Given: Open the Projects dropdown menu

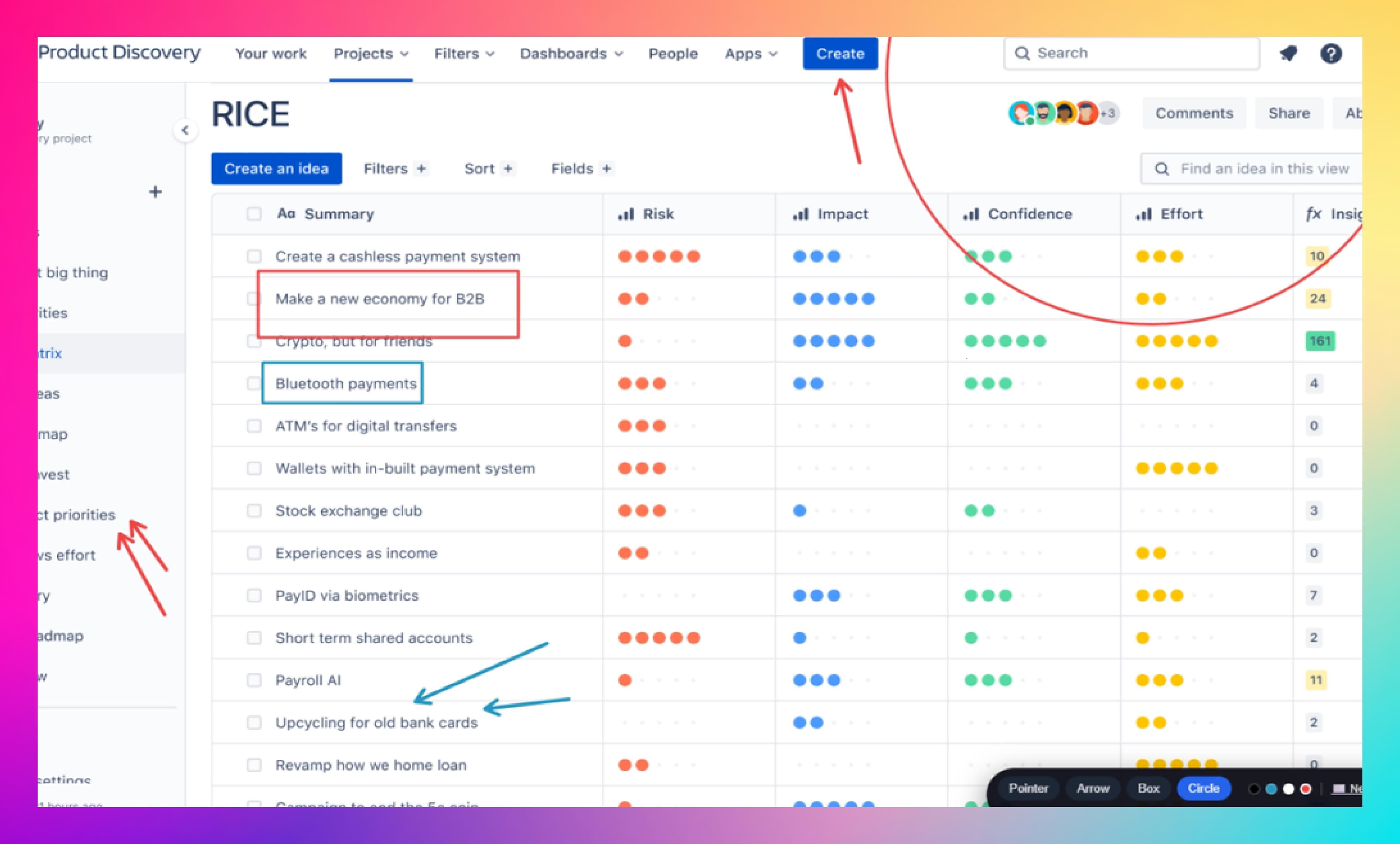Looking at the screenshot, I should click(x=371, y=53).
